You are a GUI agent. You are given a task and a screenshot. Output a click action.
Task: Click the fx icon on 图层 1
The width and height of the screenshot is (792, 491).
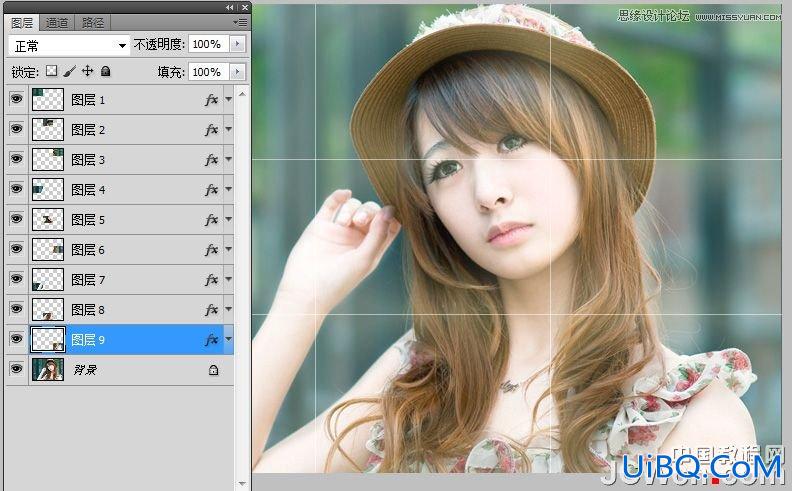click(x=211, y=100)
